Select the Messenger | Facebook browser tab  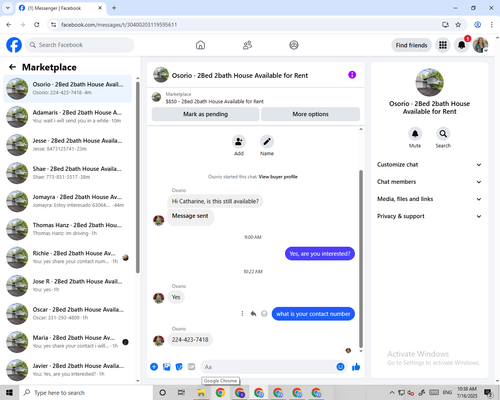[x=61, y=8]
